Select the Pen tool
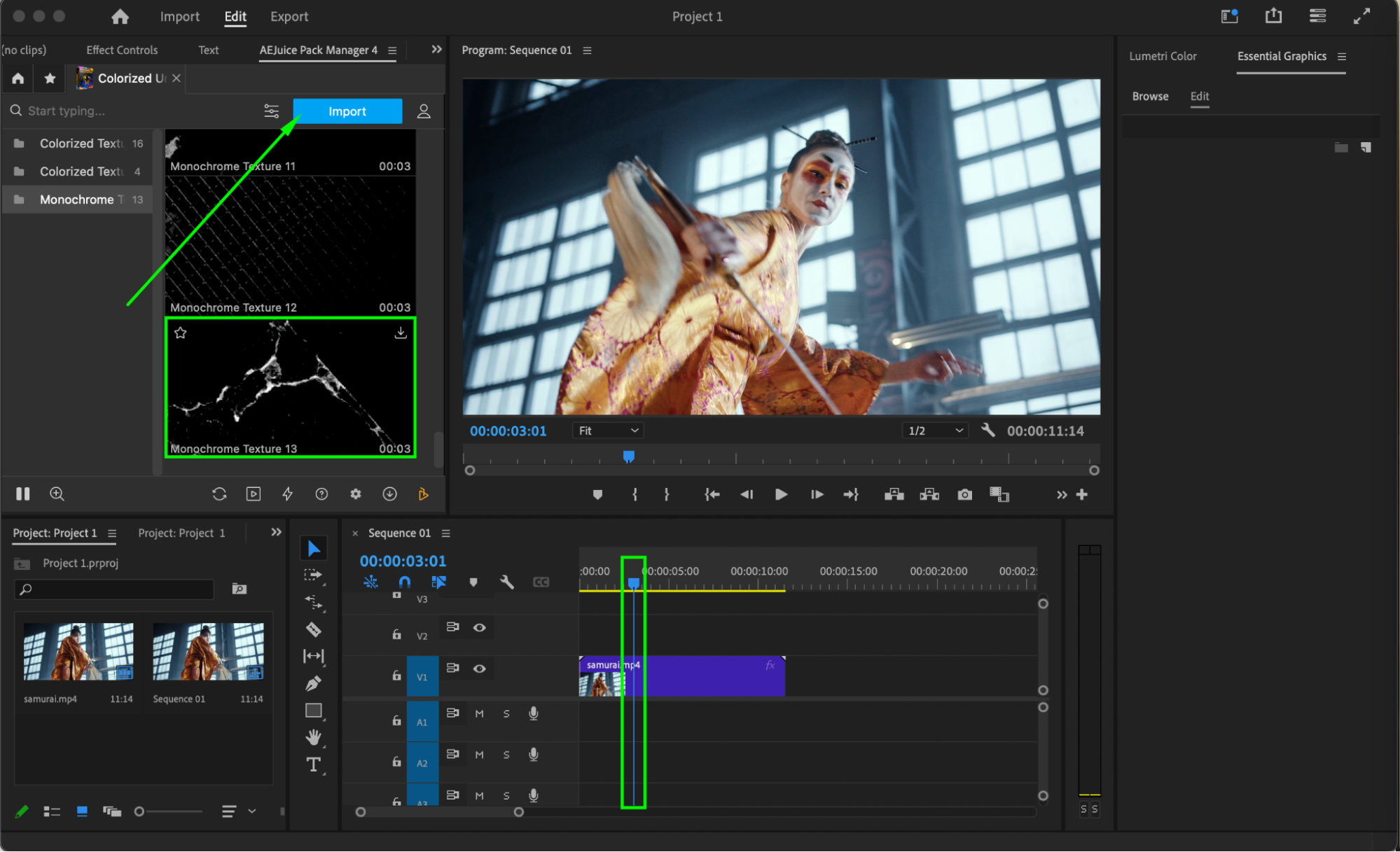Screen dimensions: 1400x852 click(x=313, y=683)
